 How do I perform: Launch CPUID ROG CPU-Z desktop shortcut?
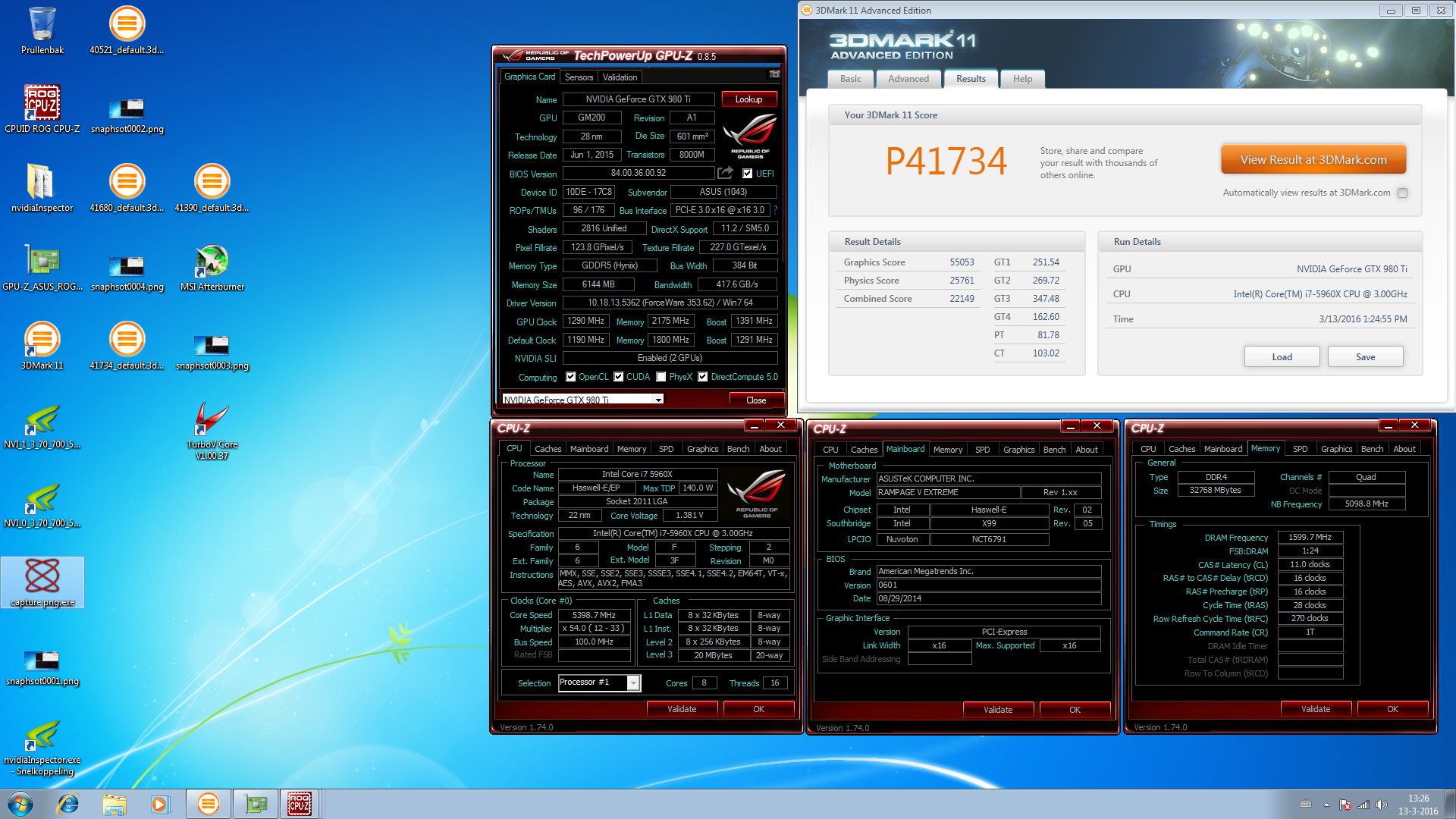(x=42, y=110)
